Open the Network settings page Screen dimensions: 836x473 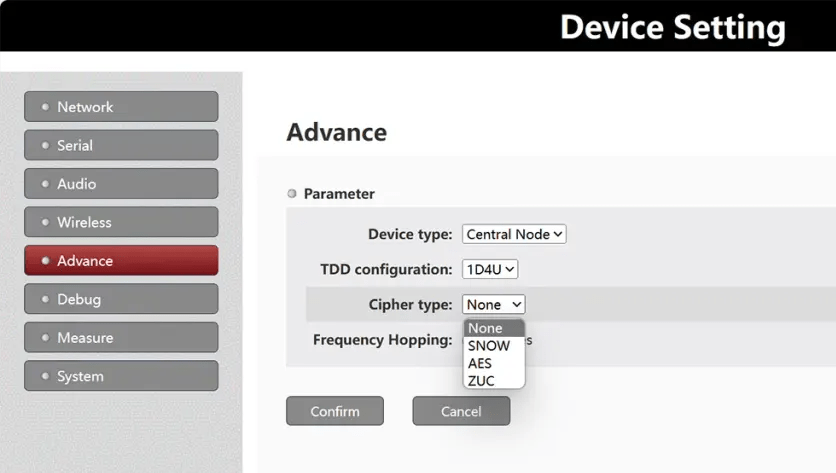coord(121,107)
